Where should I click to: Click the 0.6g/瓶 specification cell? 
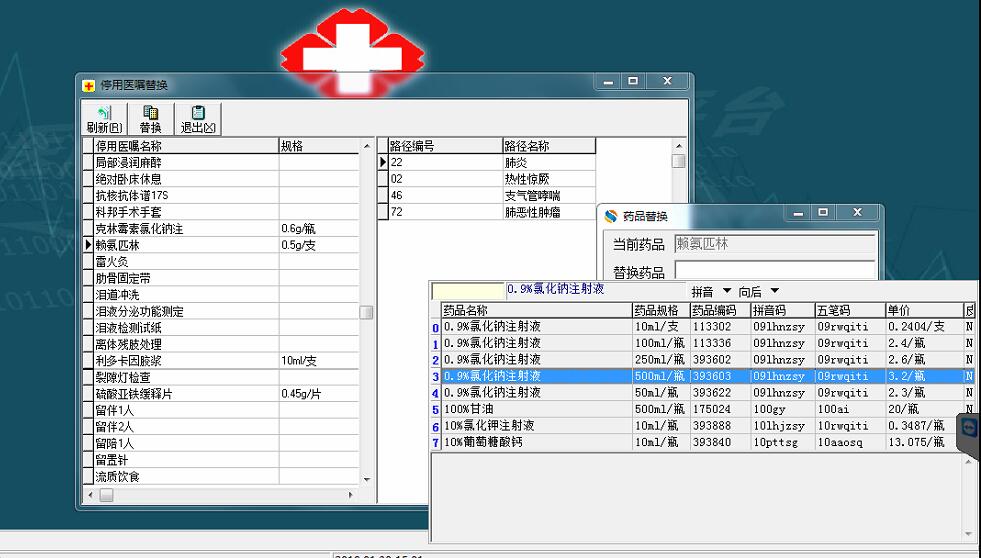[x=319, y=229]
